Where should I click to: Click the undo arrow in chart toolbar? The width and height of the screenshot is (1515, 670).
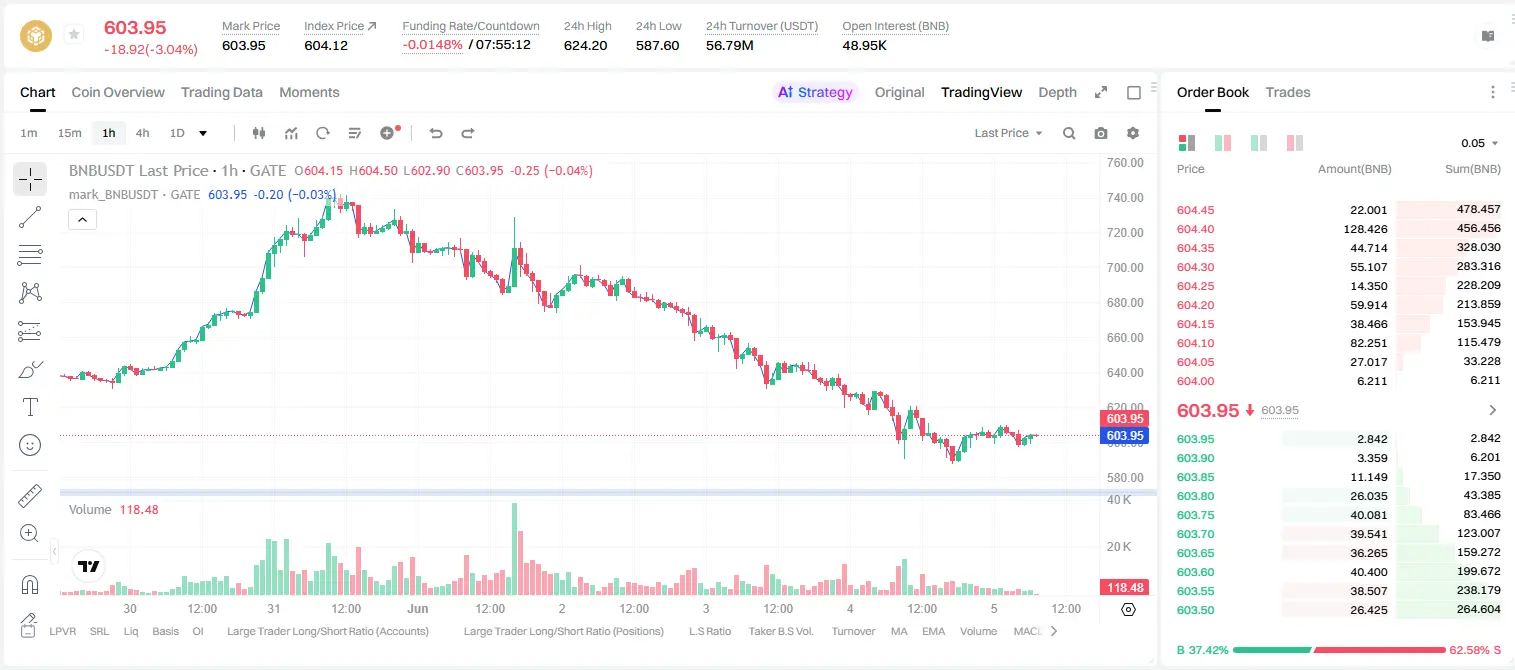point(435,133)
